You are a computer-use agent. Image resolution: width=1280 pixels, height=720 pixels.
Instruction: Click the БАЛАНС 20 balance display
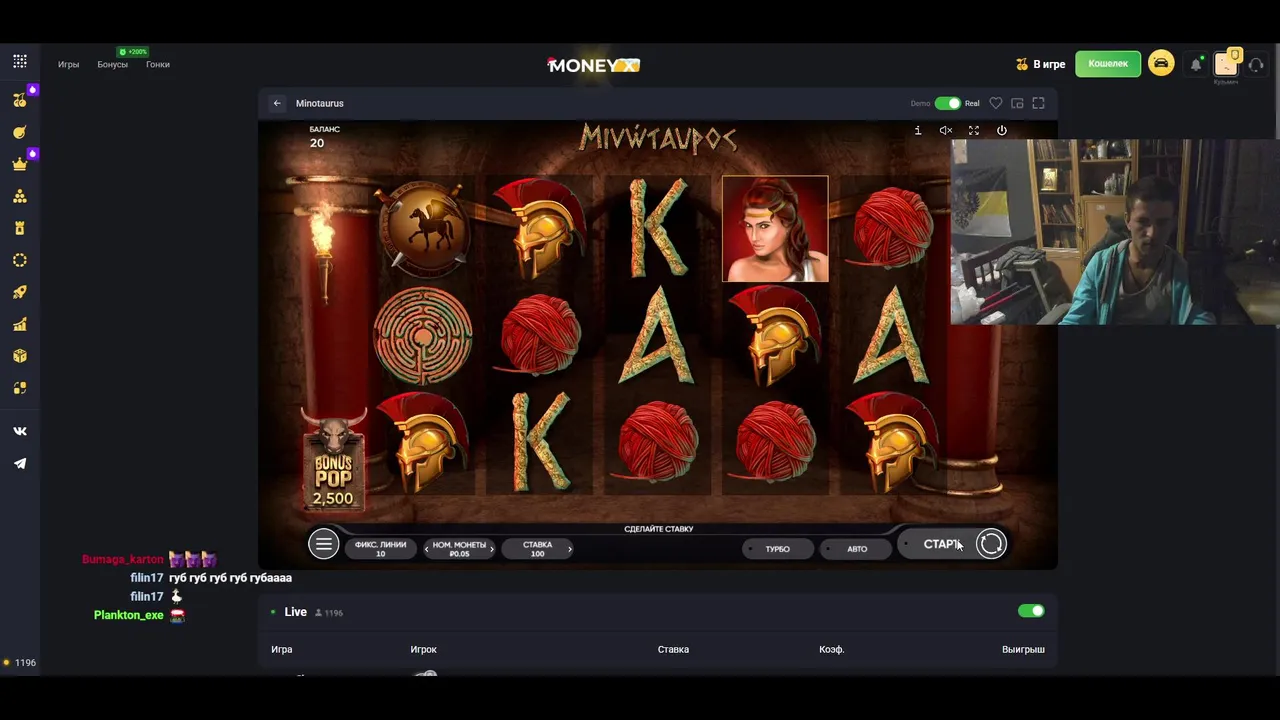(324, 137)
